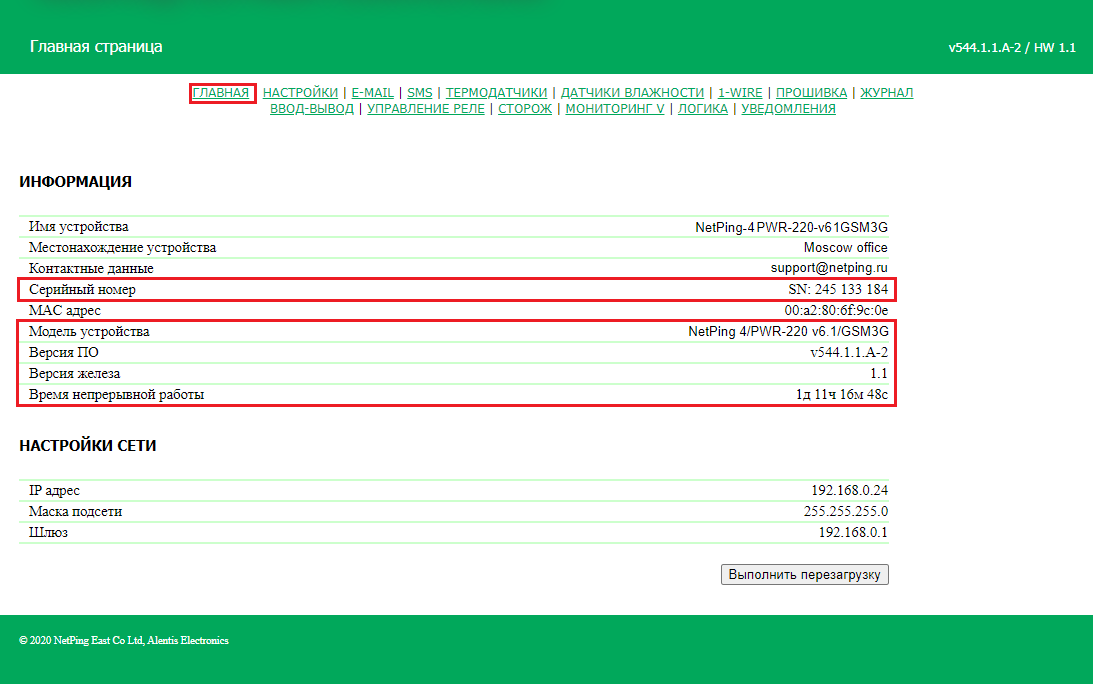Click gateway value 192.168.0.1
Viewport: 1093px width, 684px height.
853,532
